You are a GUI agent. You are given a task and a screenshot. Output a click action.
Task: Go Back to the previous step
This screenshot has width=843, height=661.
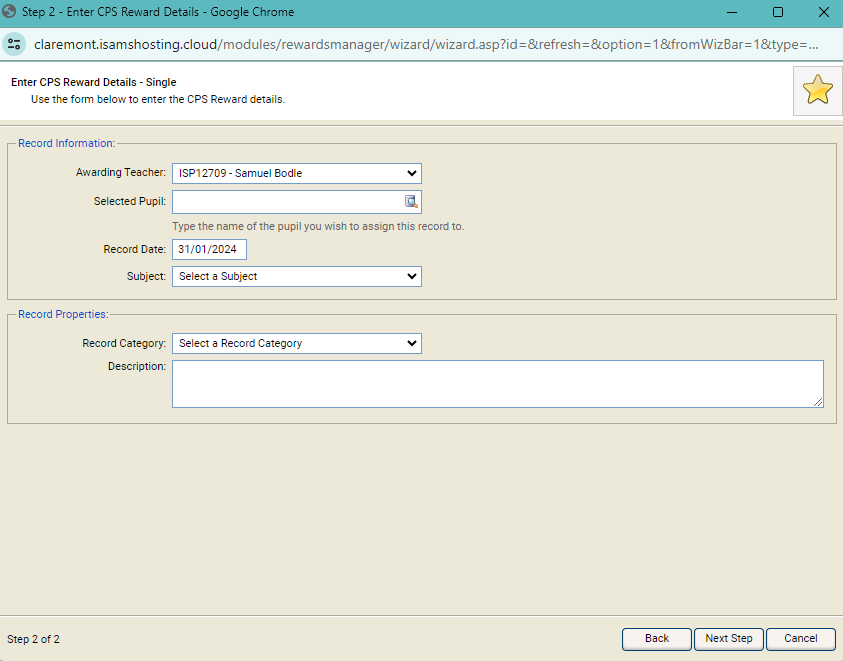coord(656,639)
